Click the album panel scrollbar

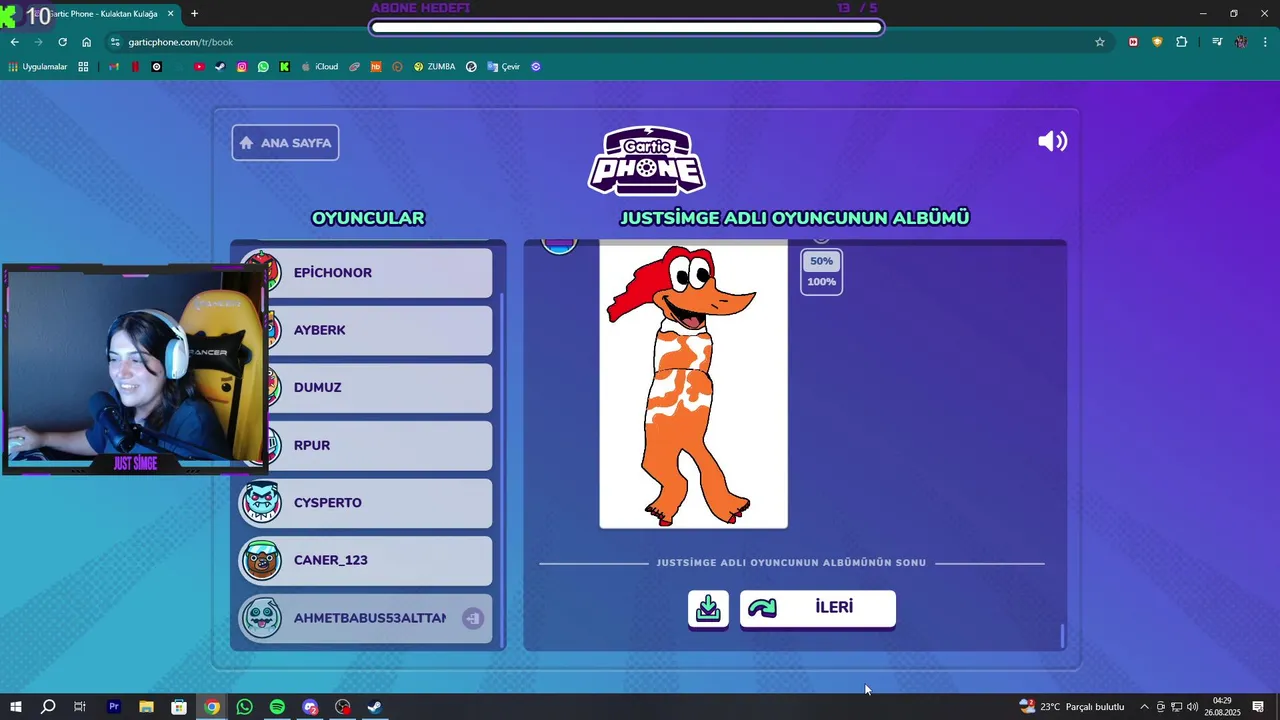(1062, 635)
